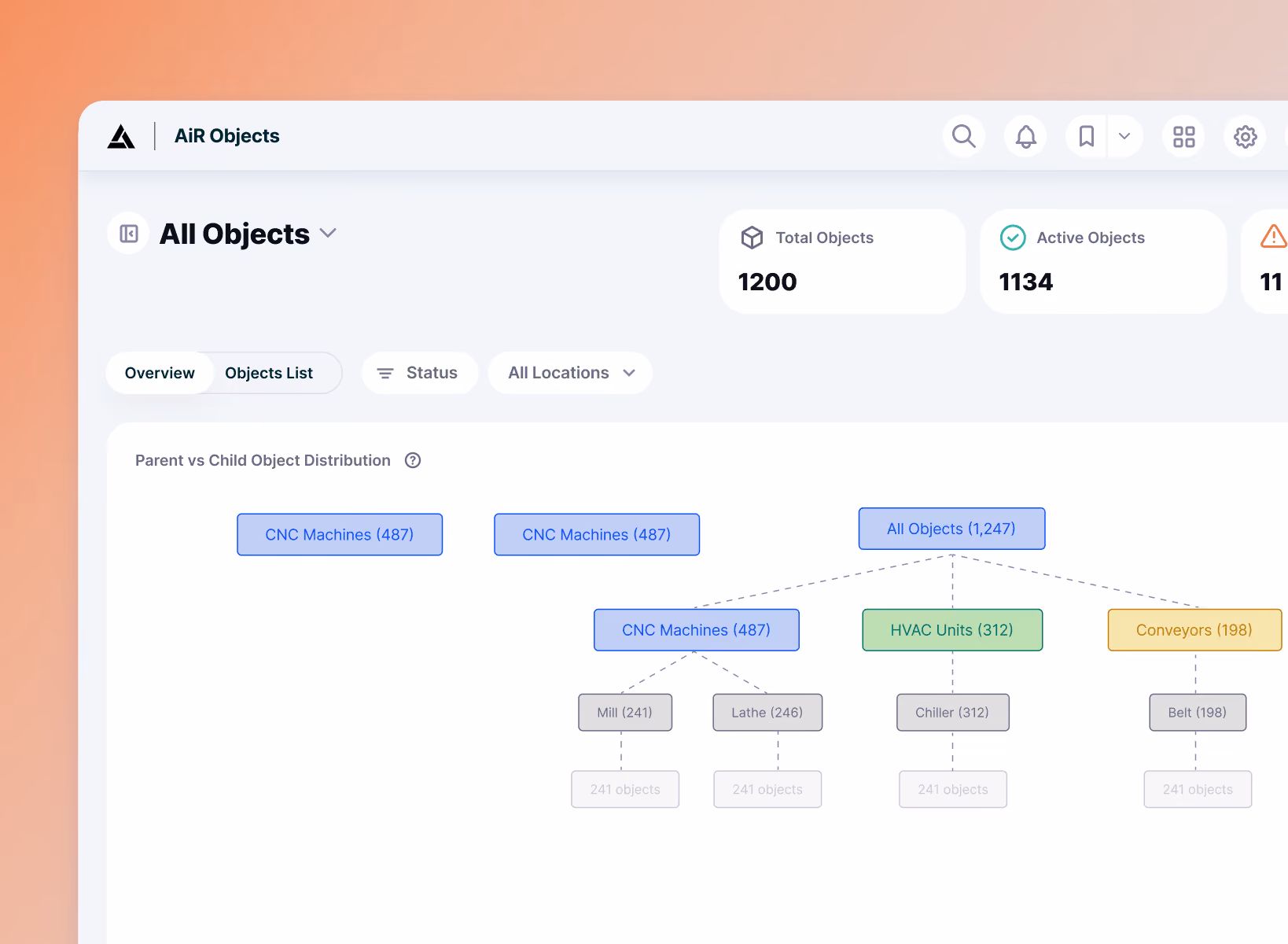The width and height of the screenshot is (1288, 944).
Task: Click 241 objects box under Mill
Action: pyautogui.click(x=625, y=789)
